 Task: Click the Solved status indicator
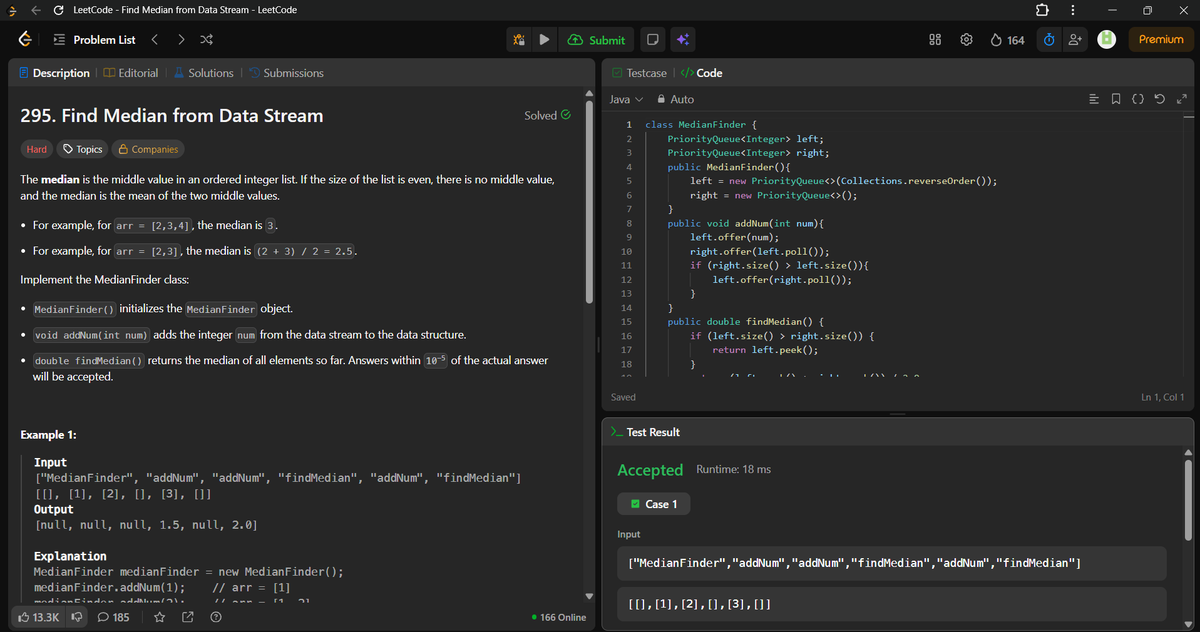[547, 115]
